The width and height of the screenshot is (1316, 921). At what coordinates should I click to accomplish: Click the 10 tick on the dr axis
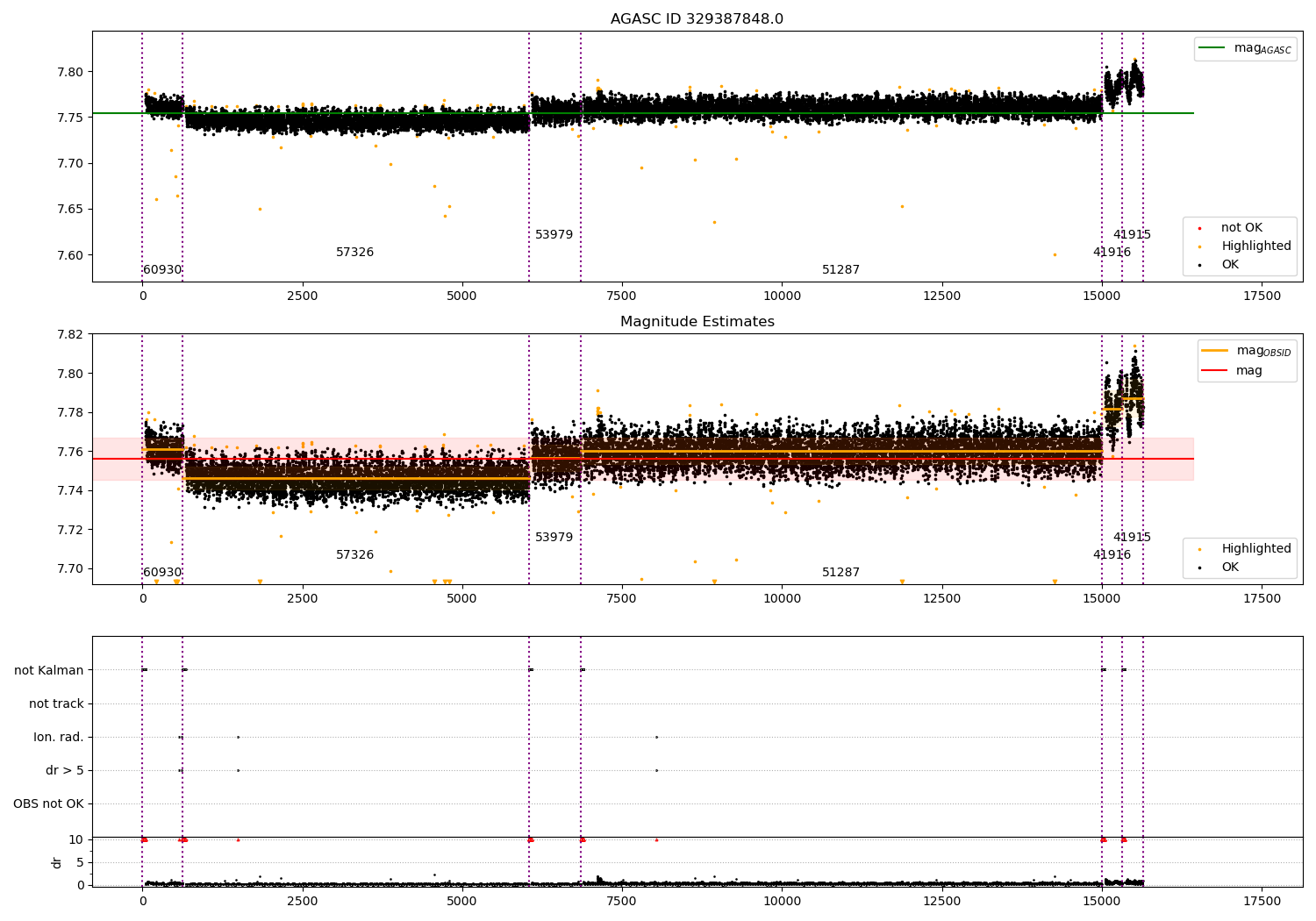coord(76,839)
